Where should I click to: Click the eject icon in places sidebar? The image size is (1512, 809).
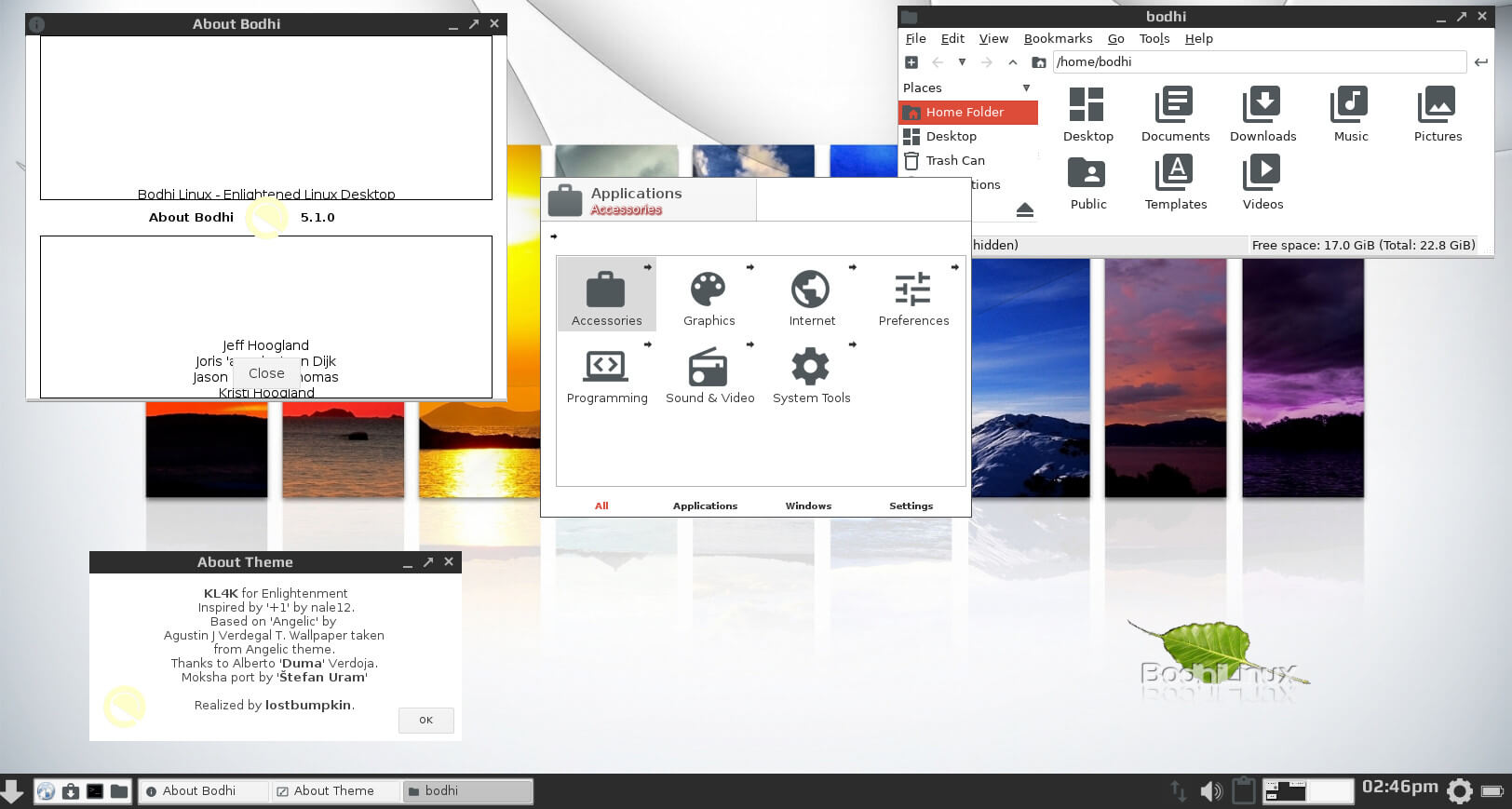point(1025,209)
